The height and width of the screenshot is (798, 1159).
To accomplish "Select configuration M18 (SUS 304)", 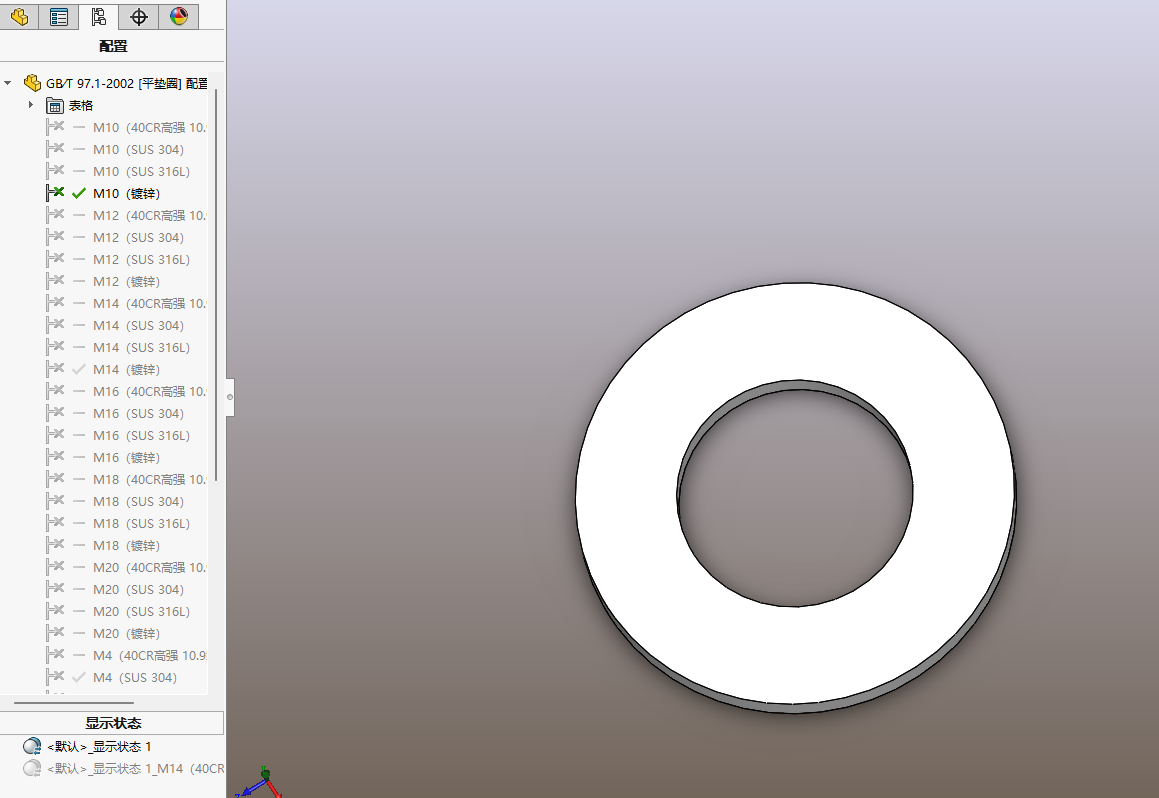I will click(138, 501).
